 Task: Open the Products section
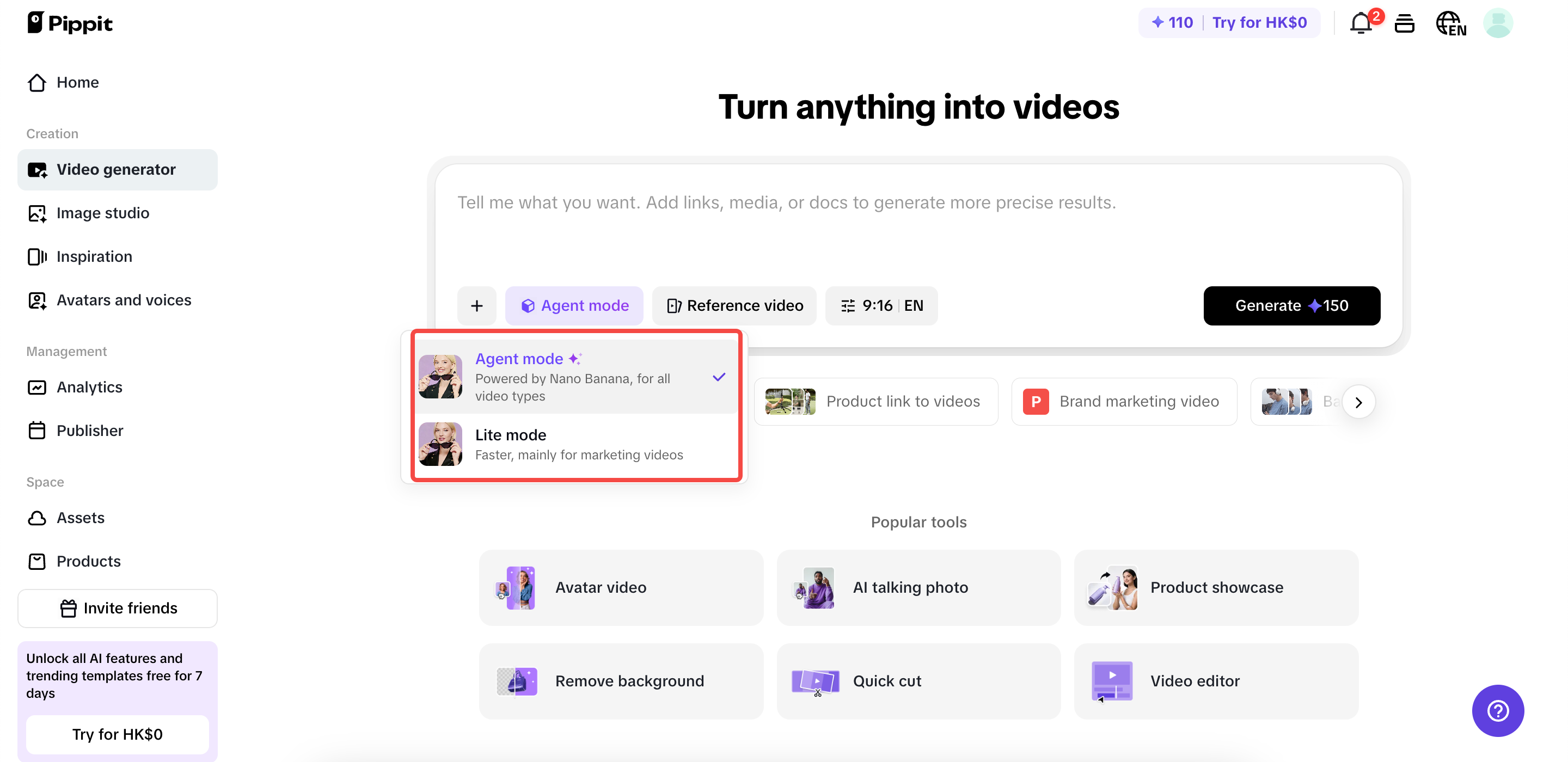tap(89, 561)
